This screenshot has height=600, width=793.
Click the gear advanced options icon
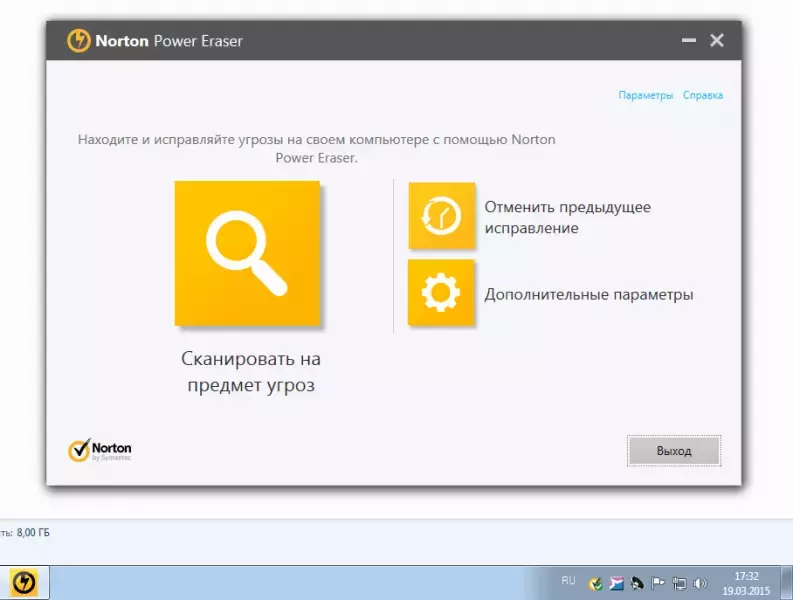tap(441, 292)
